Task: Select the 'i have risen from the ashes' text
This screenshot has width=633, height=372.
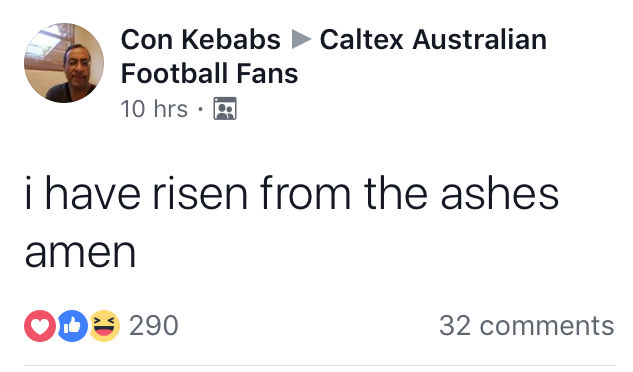Action: (x=292, y=193)
